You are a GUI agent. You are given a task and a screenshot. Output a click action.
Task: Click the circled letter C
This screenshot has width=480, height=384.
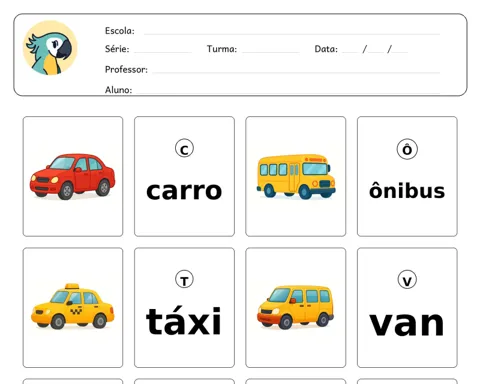point(184,149)
